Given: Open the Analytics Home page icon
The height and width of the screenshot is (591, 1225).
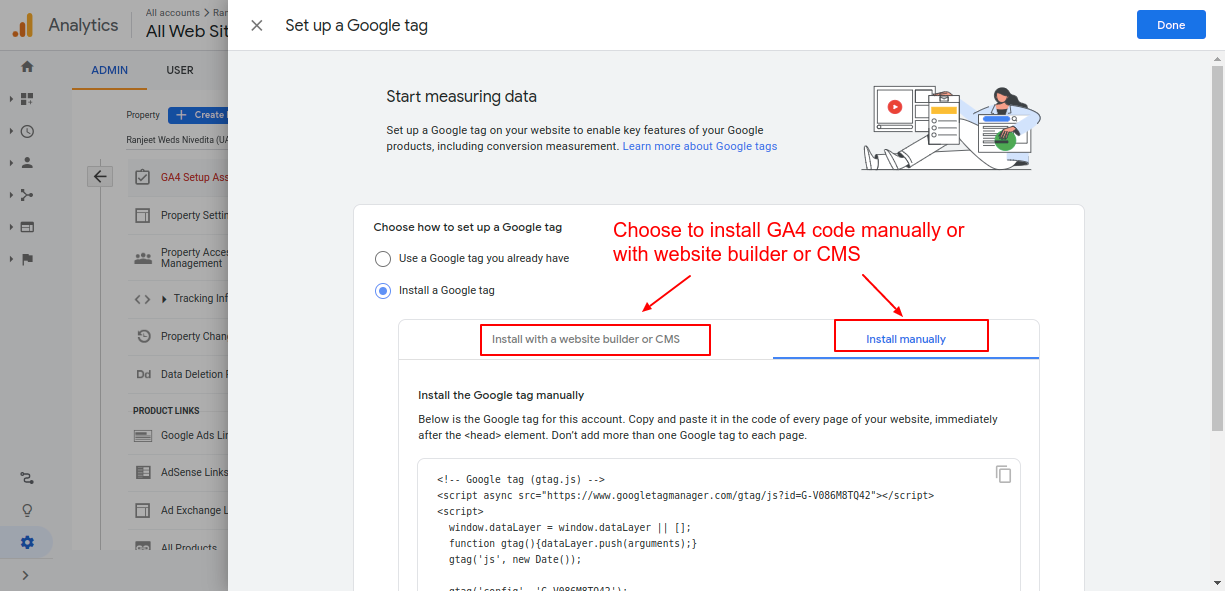Looking at the screenshot, I should click(27, 65).
